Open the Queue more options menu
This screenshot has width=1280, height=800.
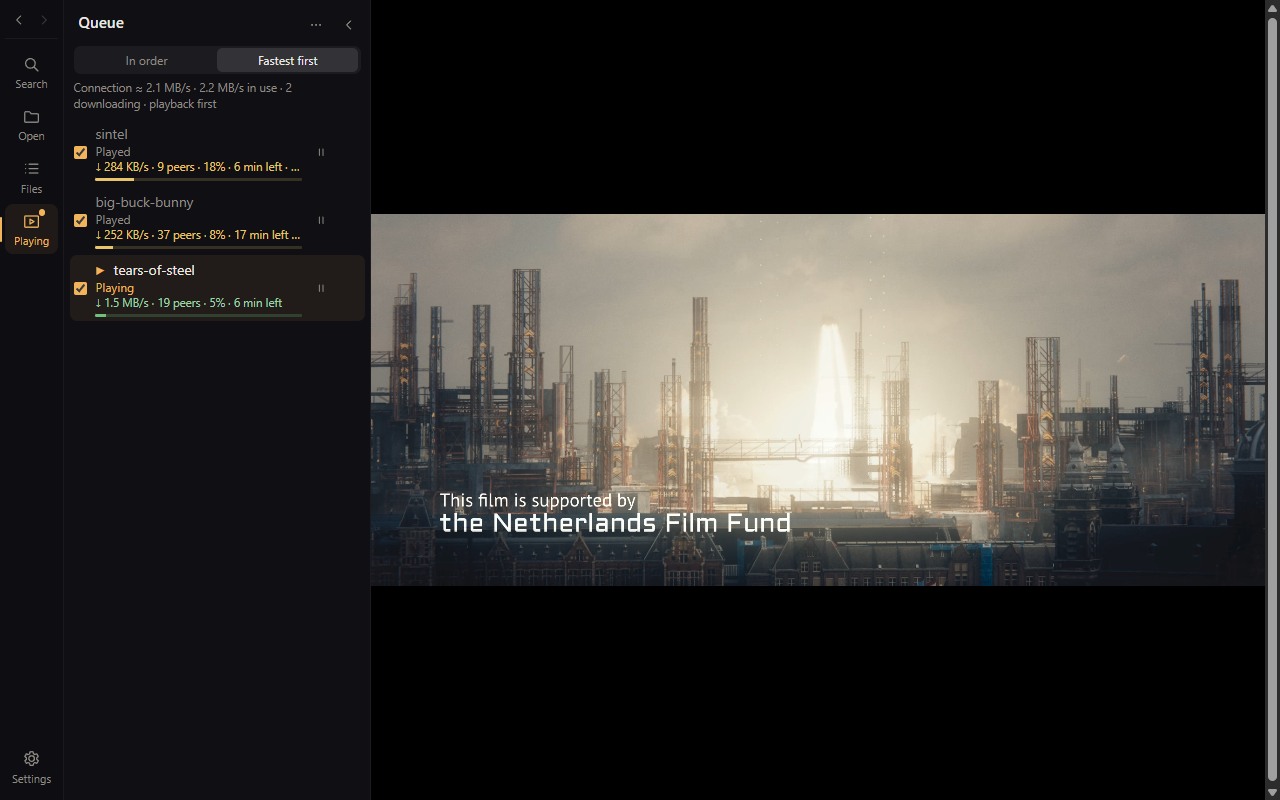pyautogui.click(x=316, y=24)
